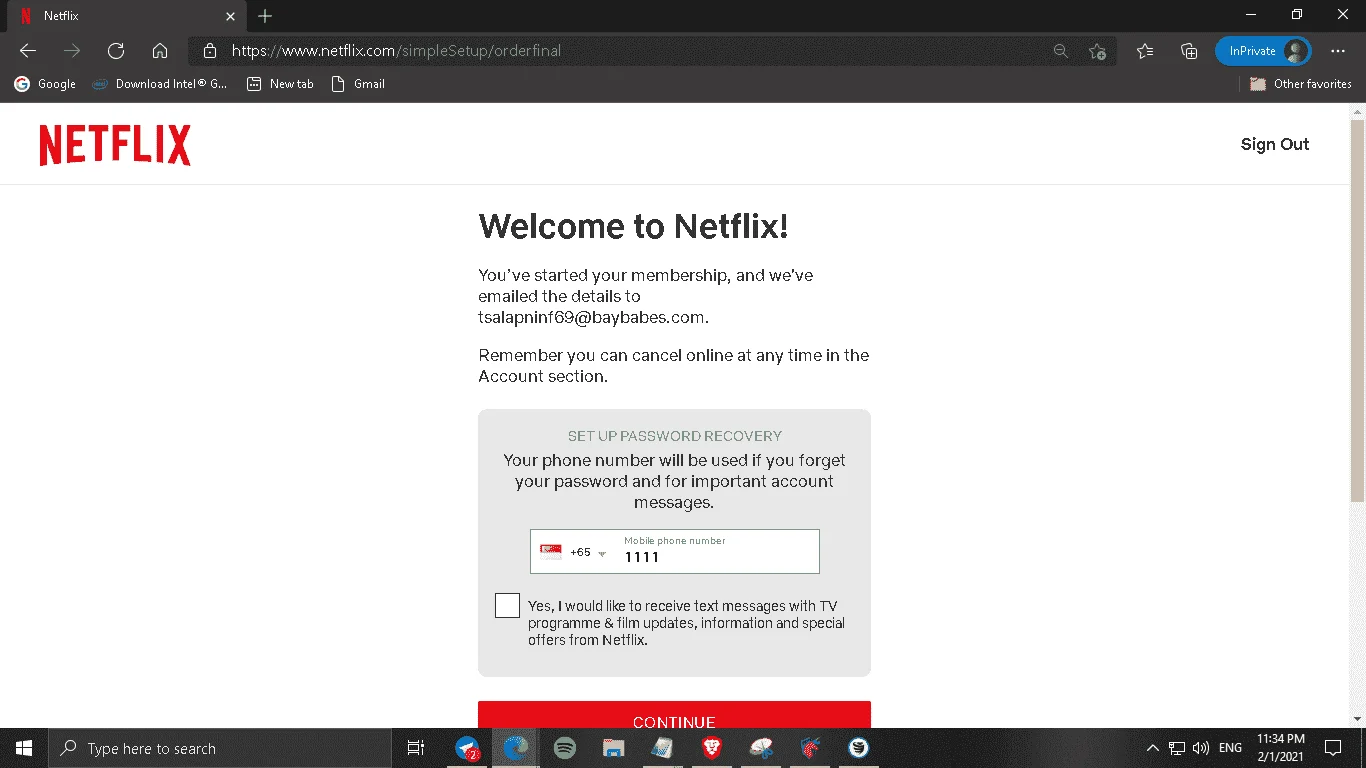
Task: Open Spotify from the taskbar
Action: [565, 748]
